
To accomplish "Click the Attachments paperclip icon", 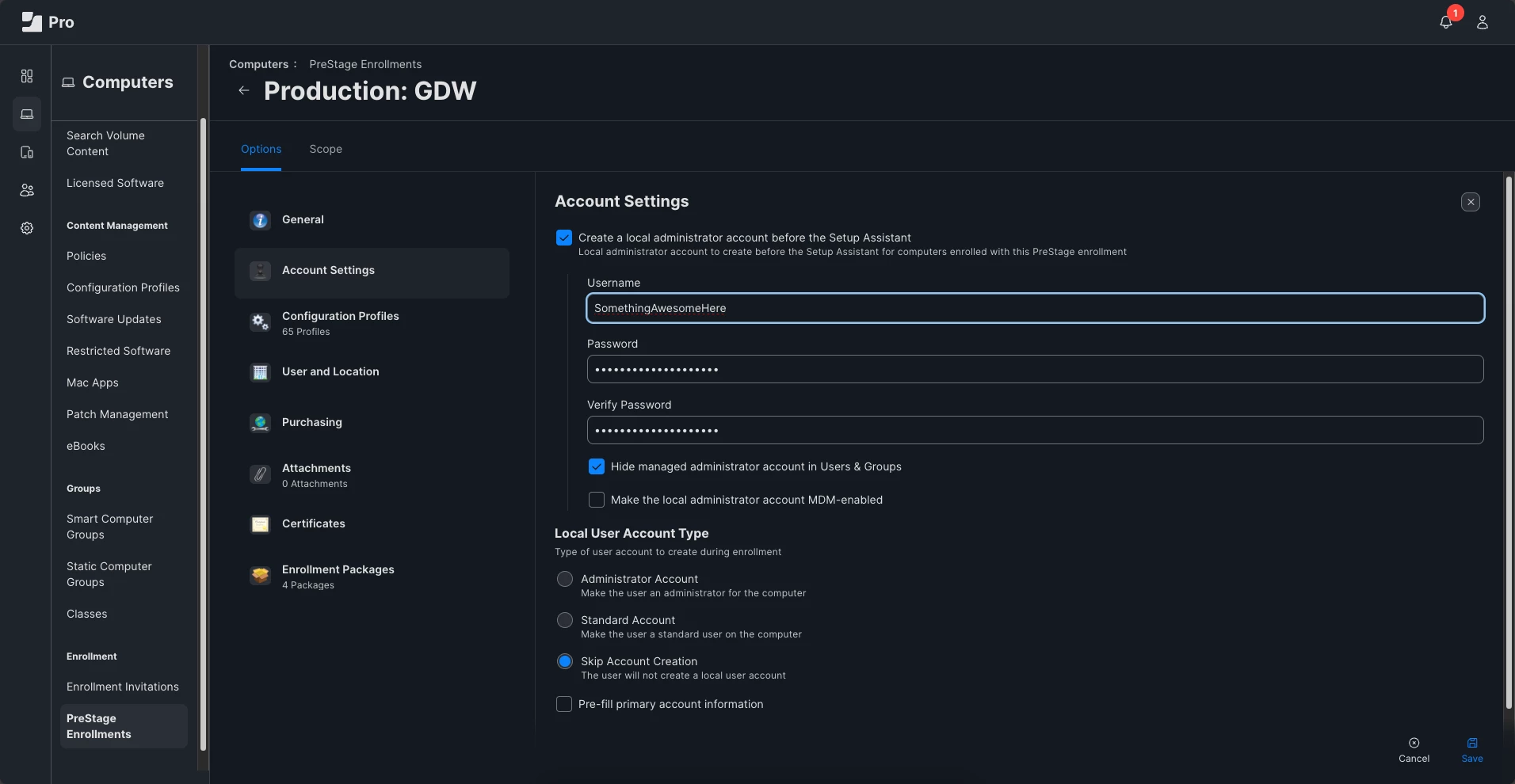I will click(x=260, y=474).
